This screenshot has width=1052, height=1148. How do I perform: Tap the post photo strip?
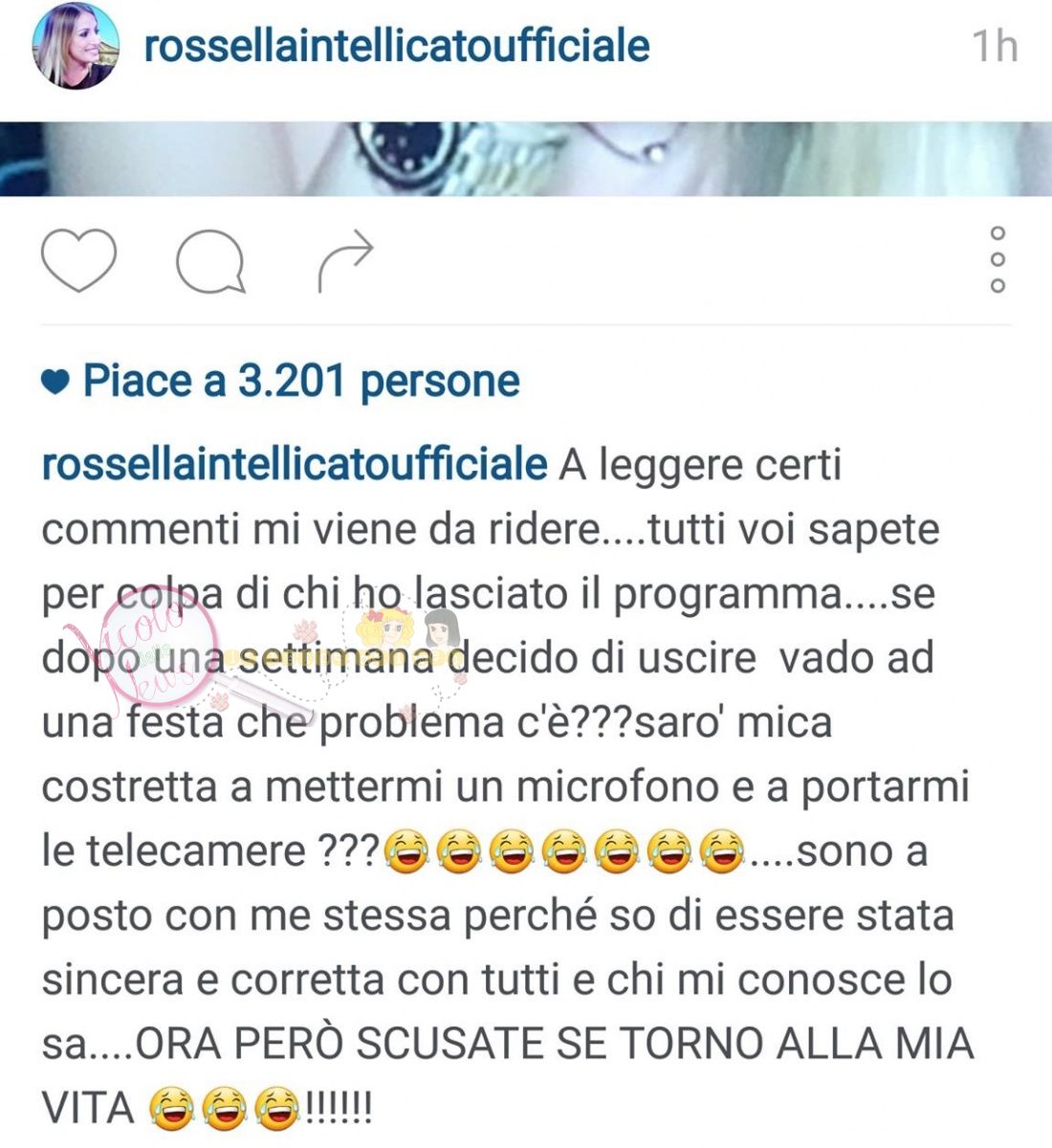(x=526, y=159)
